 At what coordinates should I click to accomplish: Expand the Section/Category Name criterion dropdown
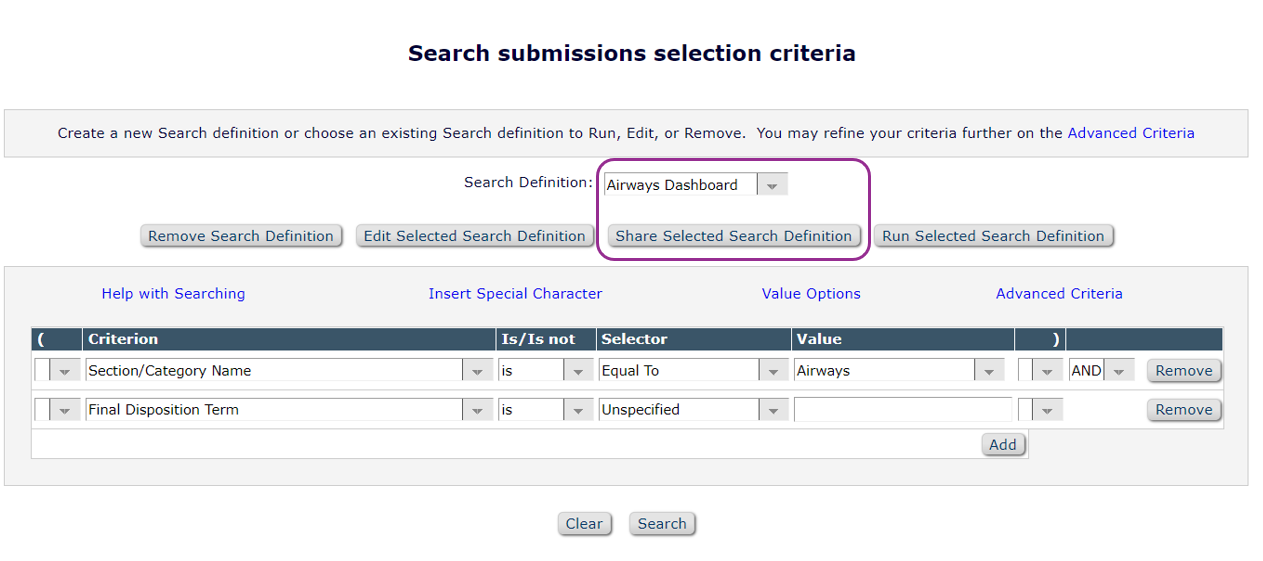click(478, 371)
